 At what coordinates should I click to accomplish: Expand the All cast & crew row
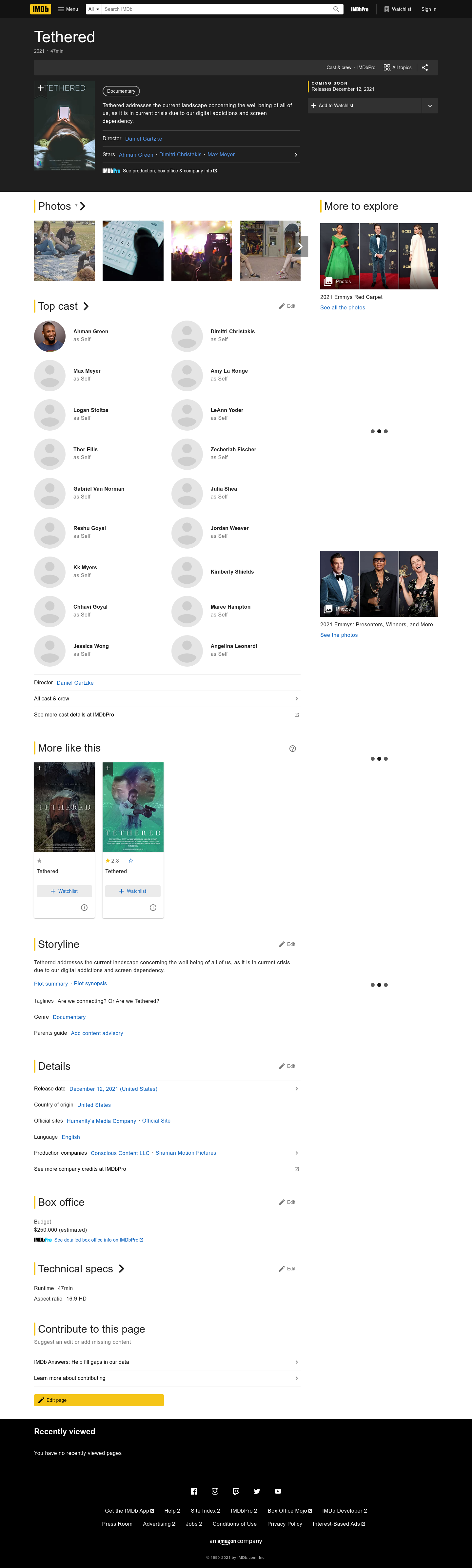167,699
